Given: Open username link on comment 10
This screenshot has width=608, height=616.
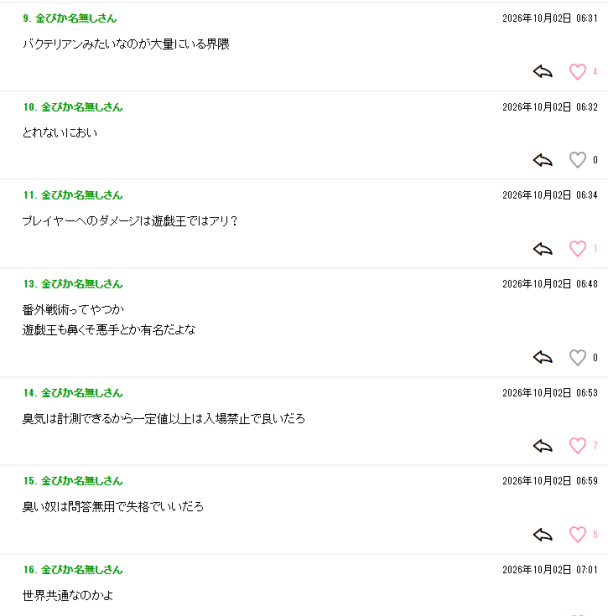Looking at the screenshot, I should (82, 107).
